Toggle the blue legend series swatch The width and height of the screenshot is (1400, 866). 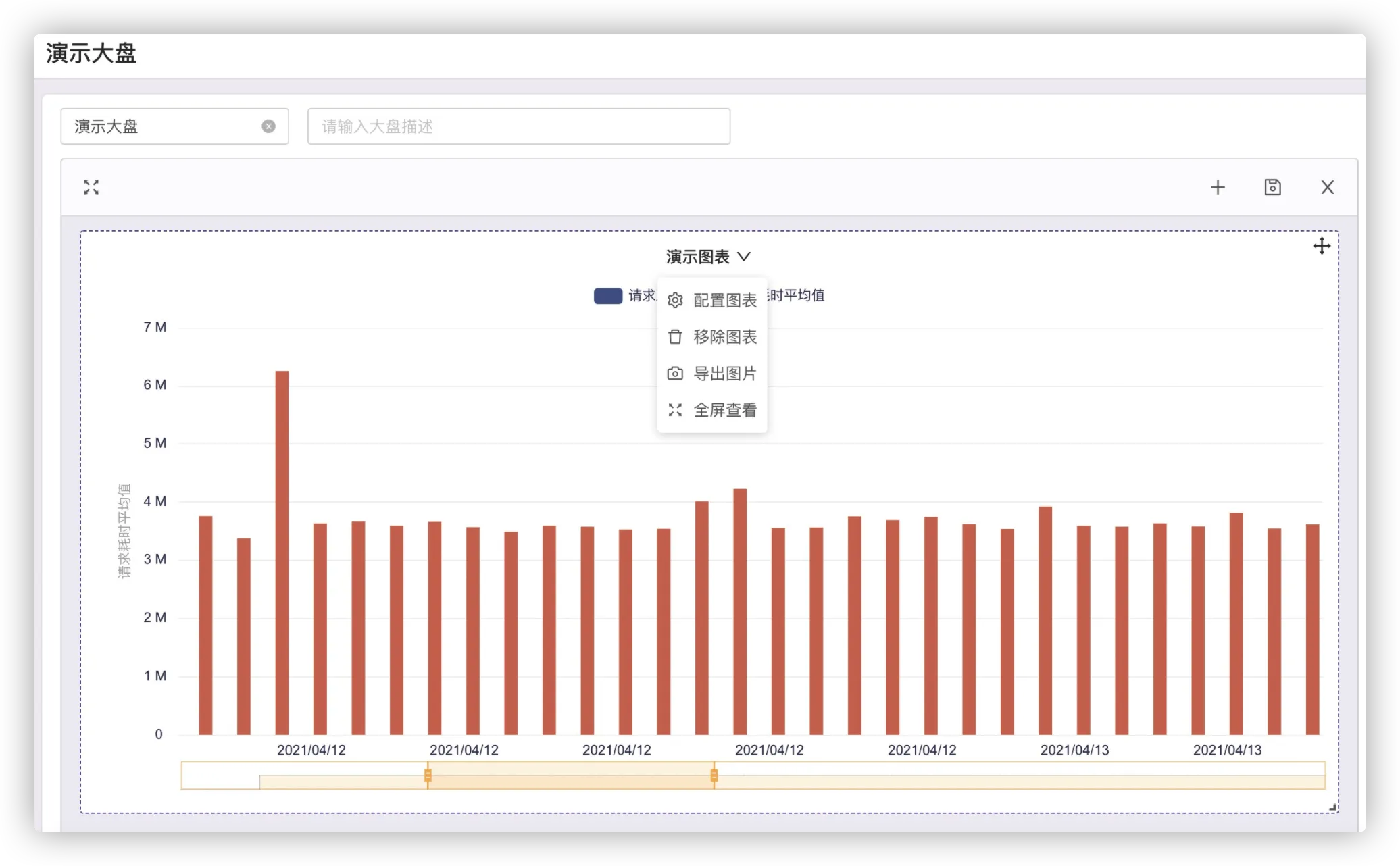tap(607, 296)
